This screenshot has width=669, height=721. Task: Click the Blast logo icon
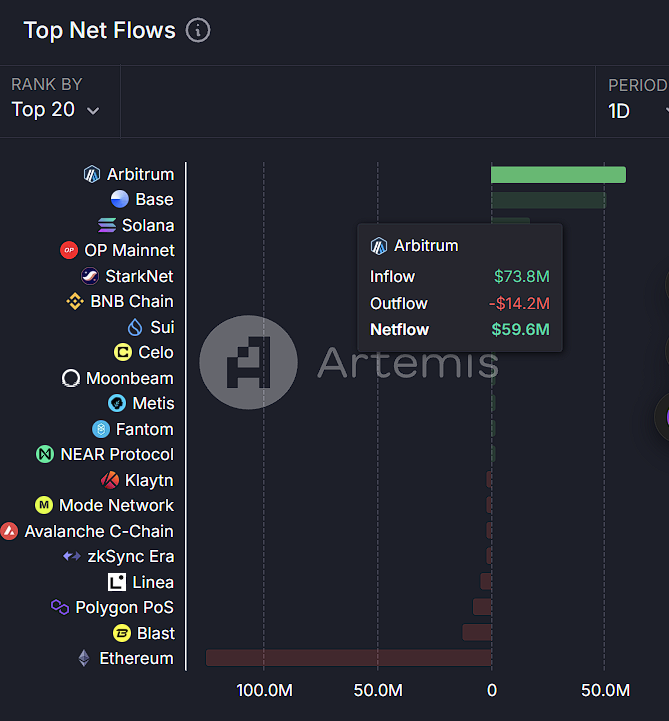(x=122, y=633)
